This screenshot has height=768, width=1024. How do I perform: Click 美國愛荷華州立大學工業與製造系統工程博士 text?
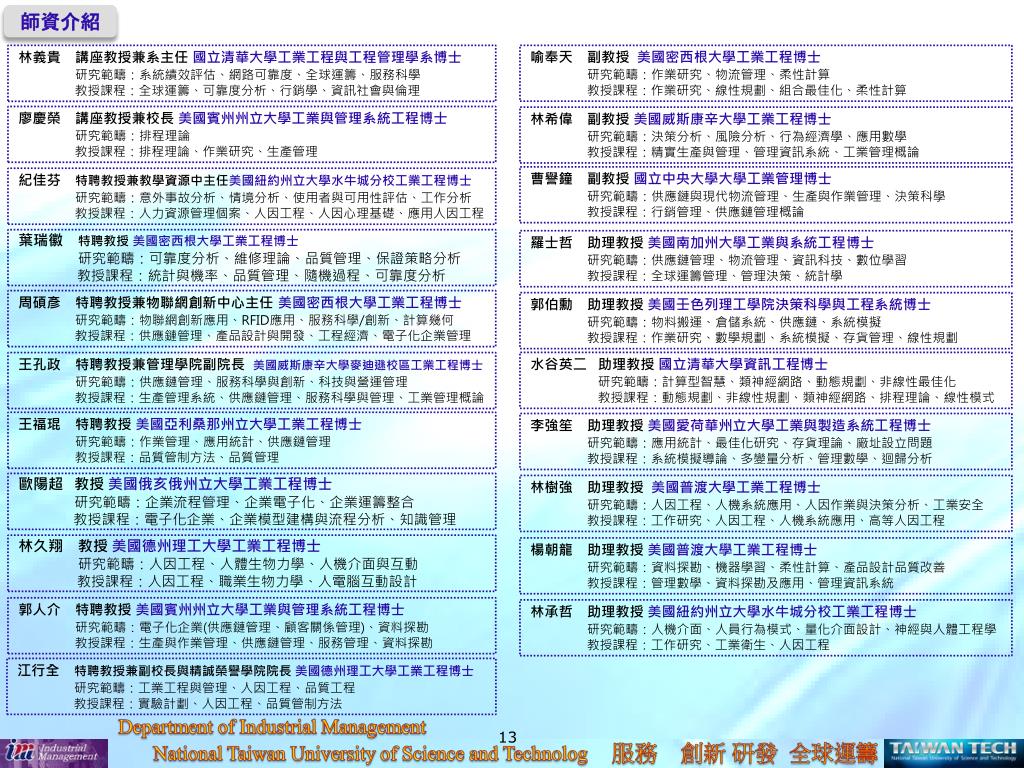click(x=789, y=426)
